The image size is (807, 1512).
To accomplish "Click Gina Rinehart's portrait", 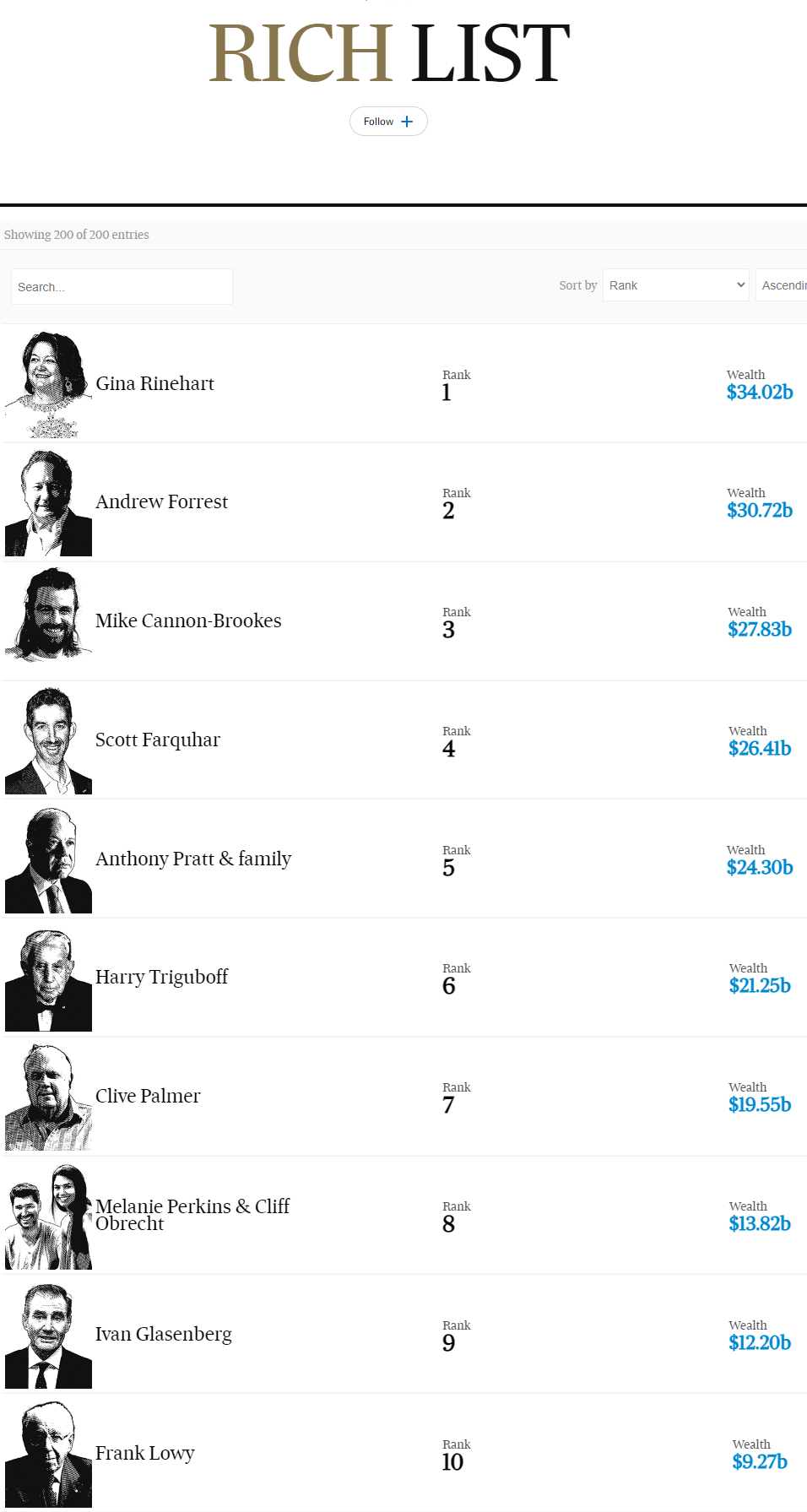I will (x=49, y=384).
